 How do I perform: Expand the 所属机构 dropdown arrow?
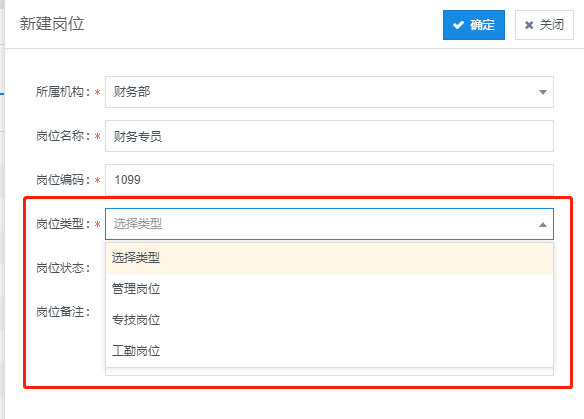tap(543, 92)
